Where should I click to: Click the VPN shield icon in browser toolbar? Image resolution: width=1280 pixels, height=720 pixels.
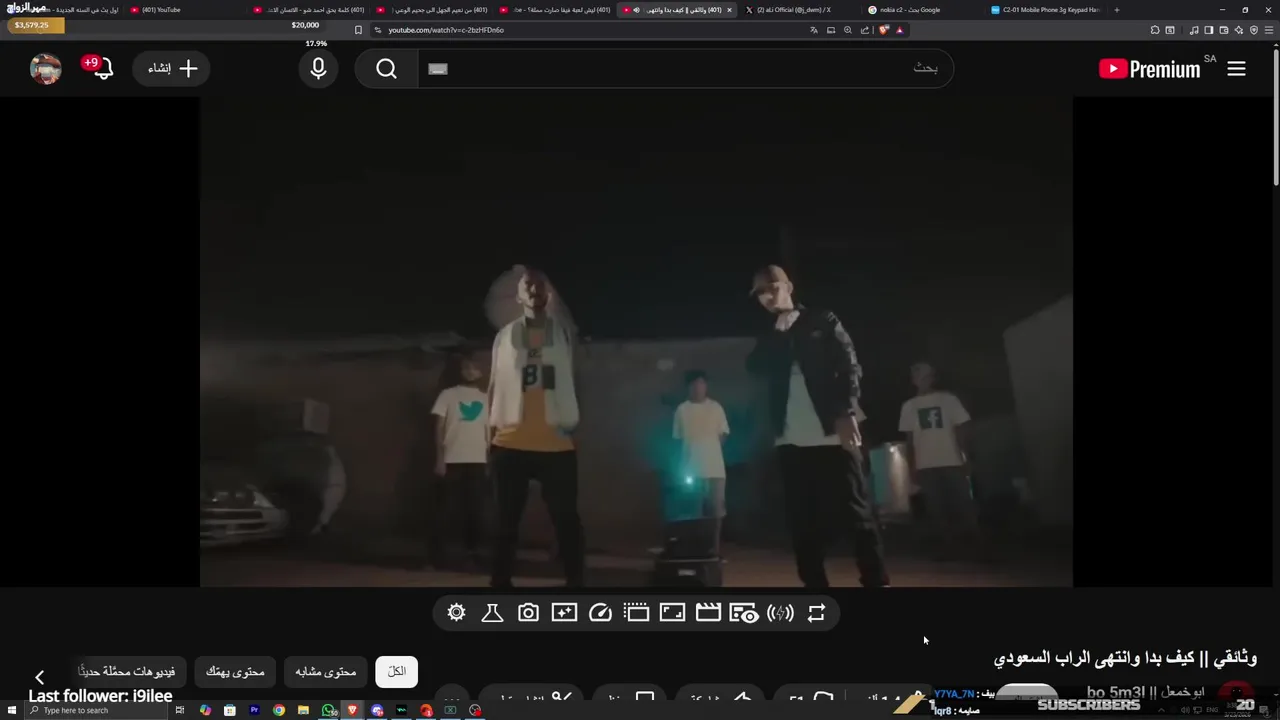tap(1254, 30)
